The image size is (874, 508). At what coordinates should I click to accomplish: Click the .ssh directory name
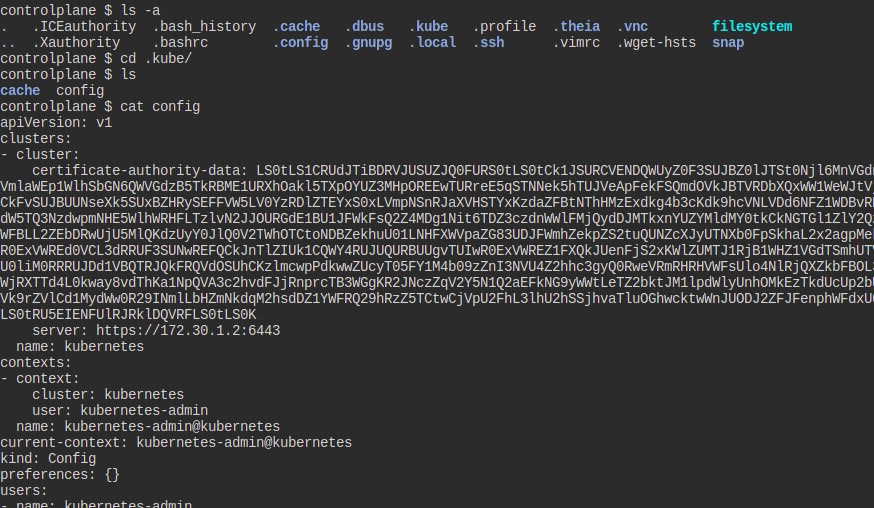point(488,43)
